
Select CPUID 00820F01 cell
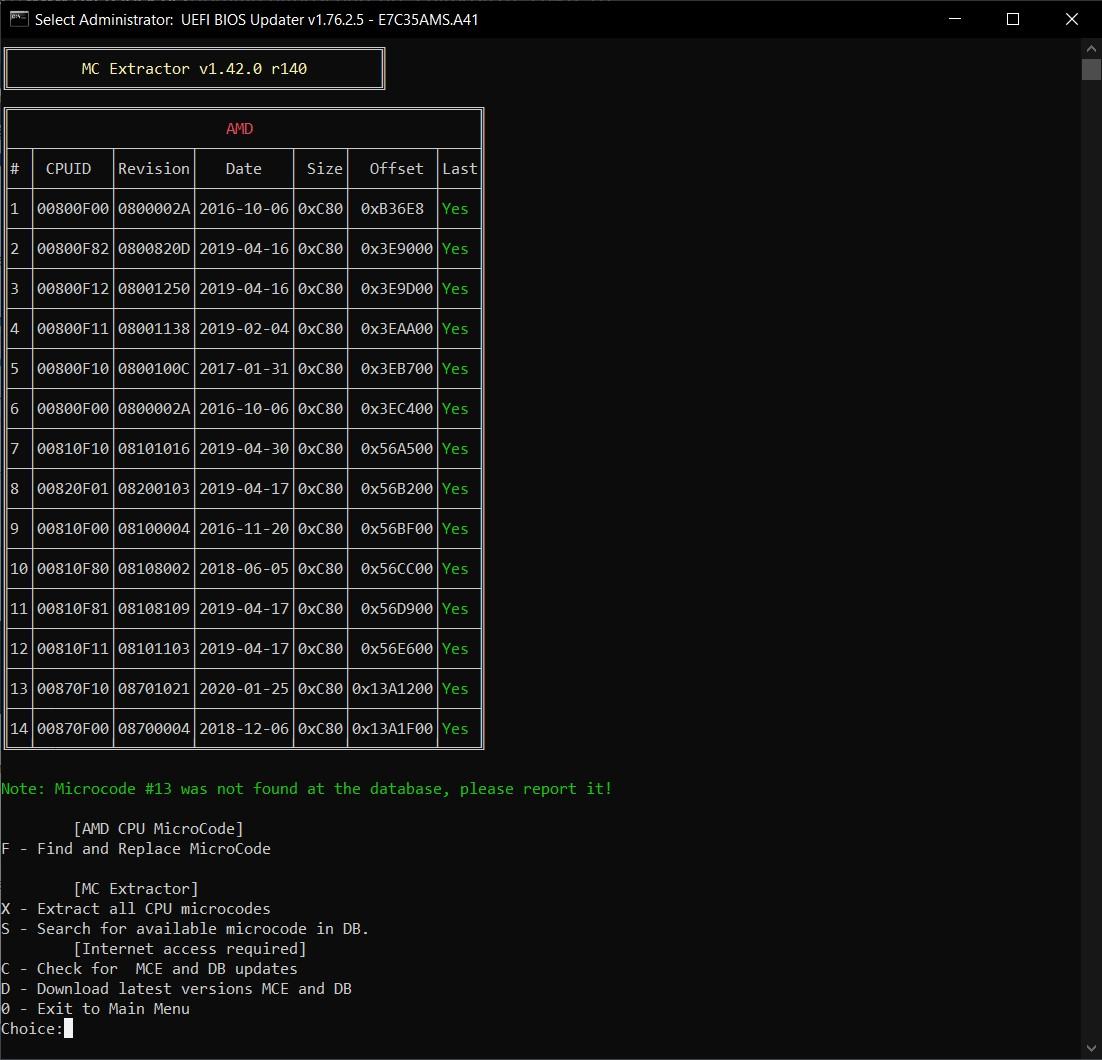pos(73,489)
